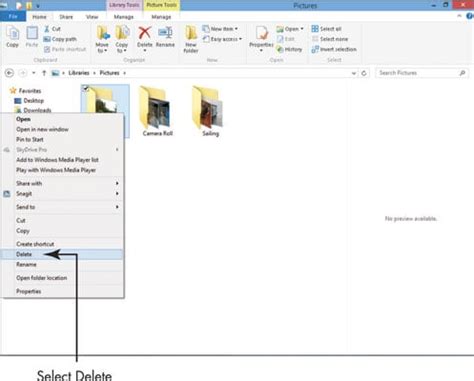Open the Library Tools Manage tab
This screenshot has width=474, height=381.
tap(124, 17)
